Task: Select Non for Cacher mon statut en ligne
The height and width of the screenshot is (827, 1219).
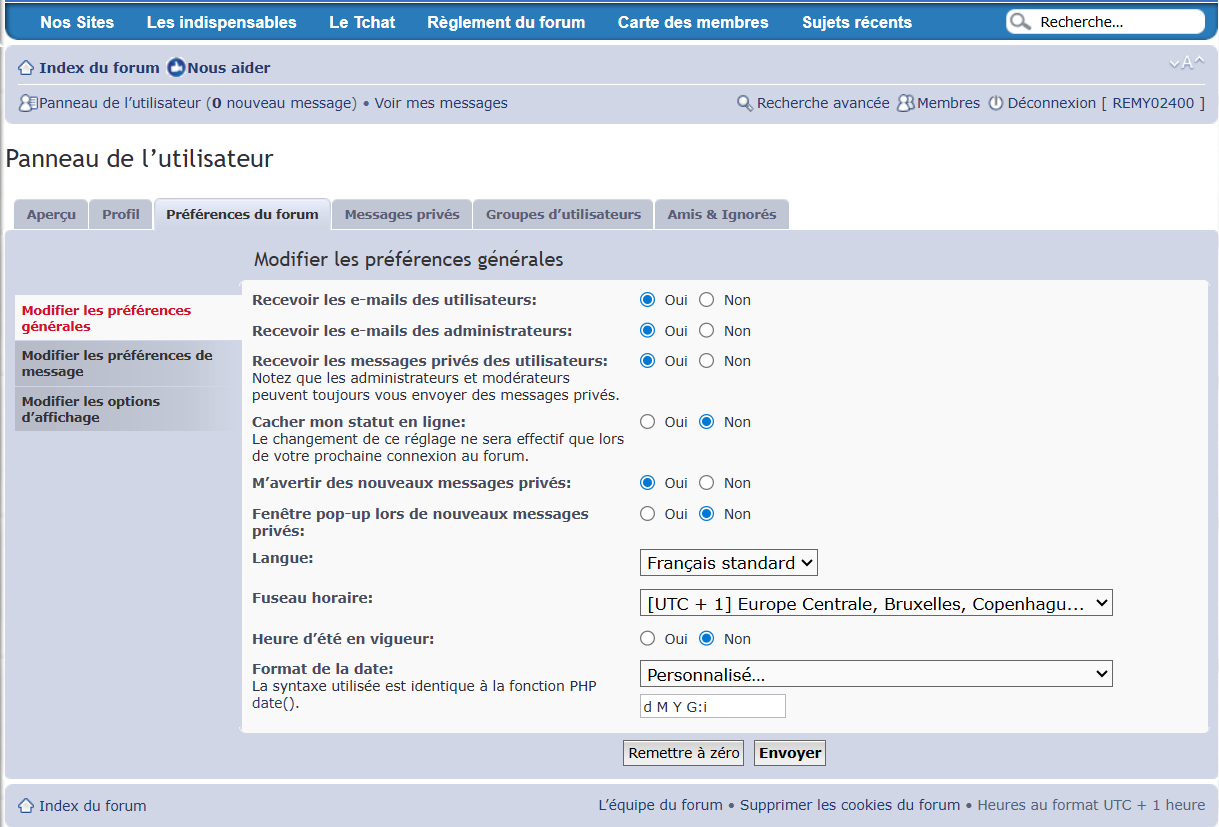Action: [707, 422]
